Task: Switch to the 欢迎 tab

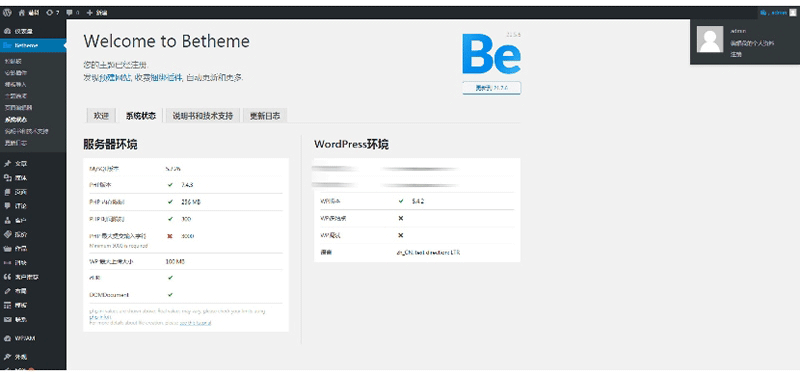Action: click(101, 116)
